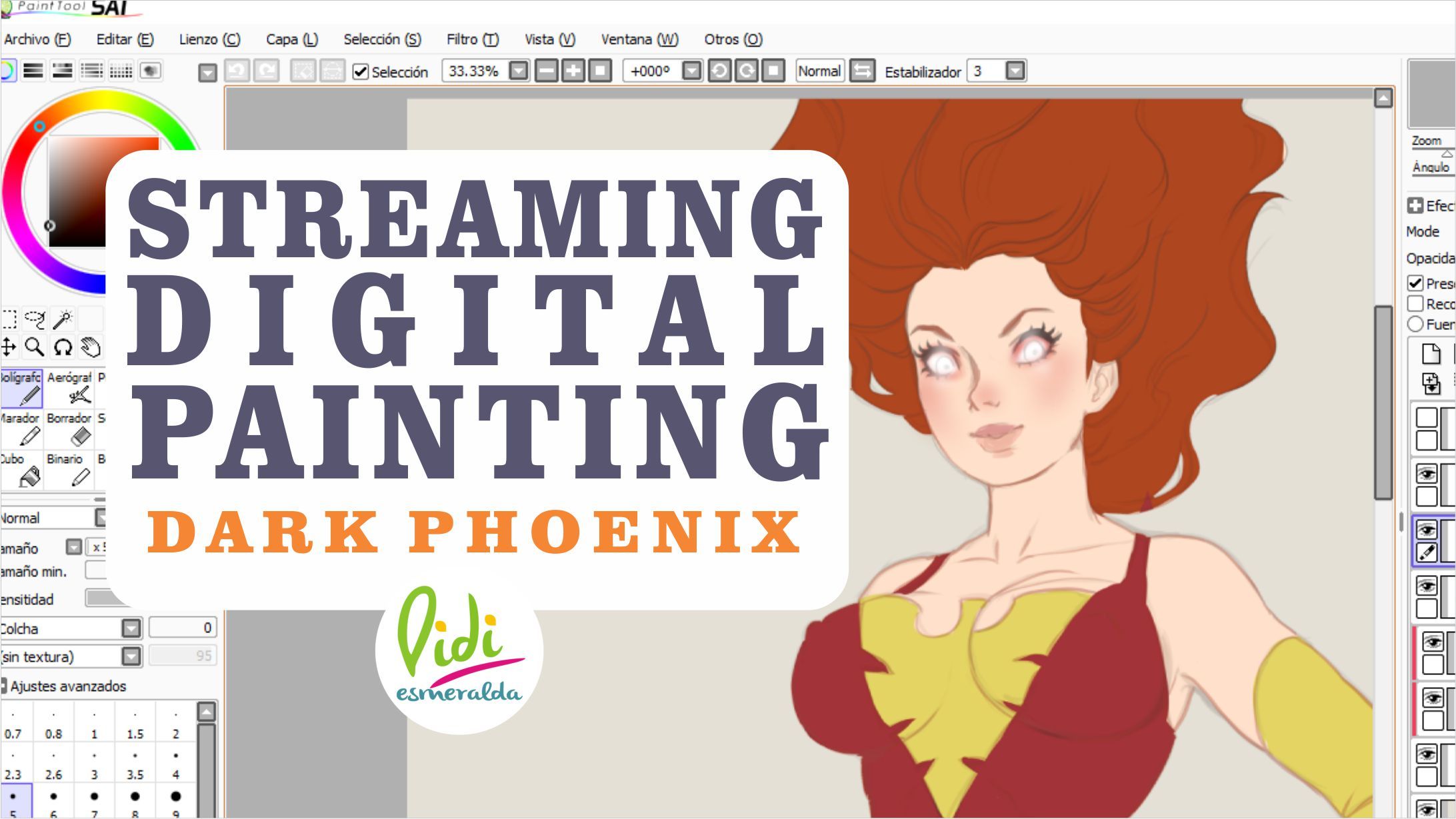
Task: Select the Borrador eraser tool
Action: coord(70,428)
